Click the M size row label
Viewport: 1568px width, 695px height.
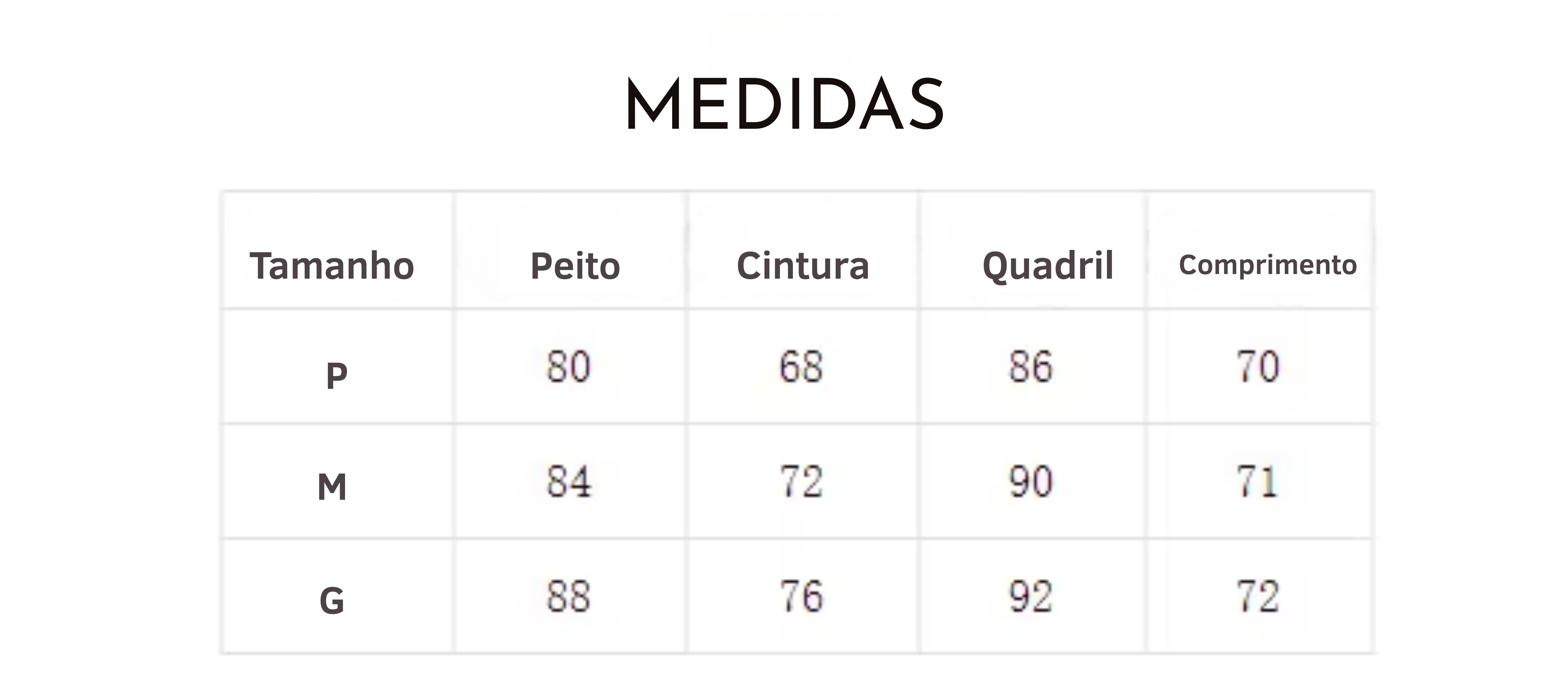point(332,487)
